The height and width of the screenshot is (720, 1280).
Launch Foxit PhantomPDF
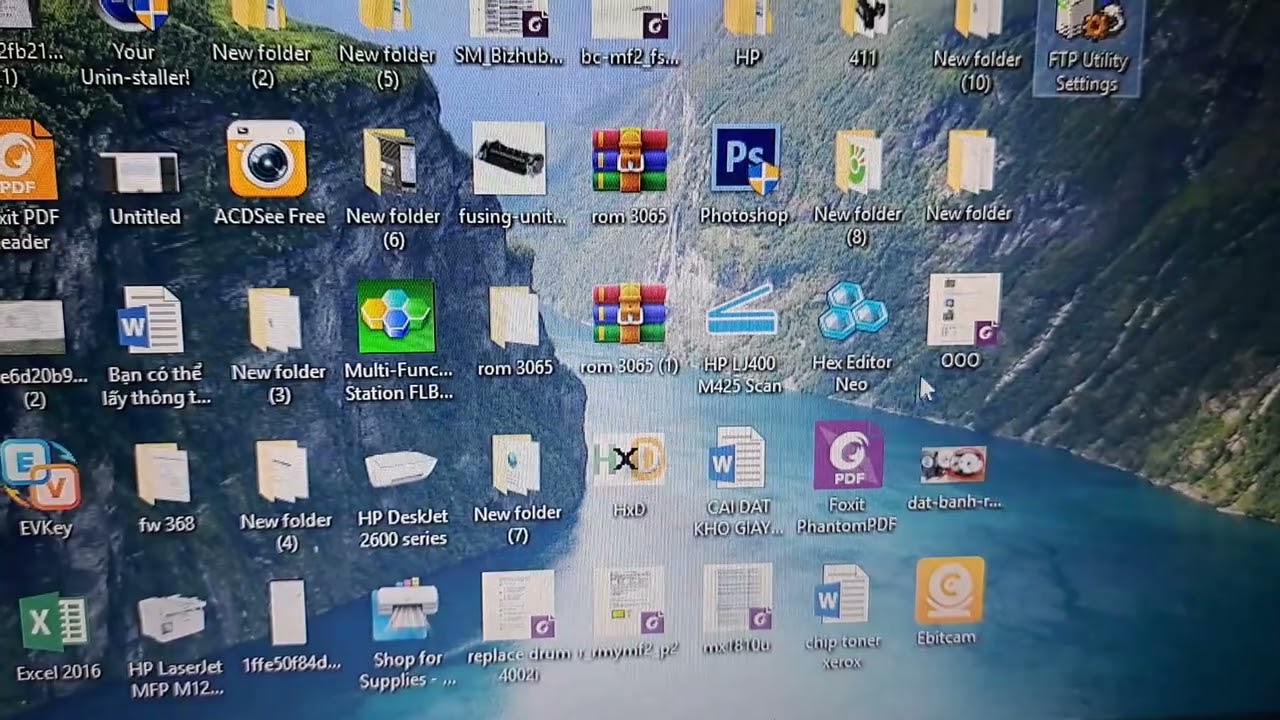[848, 455]
